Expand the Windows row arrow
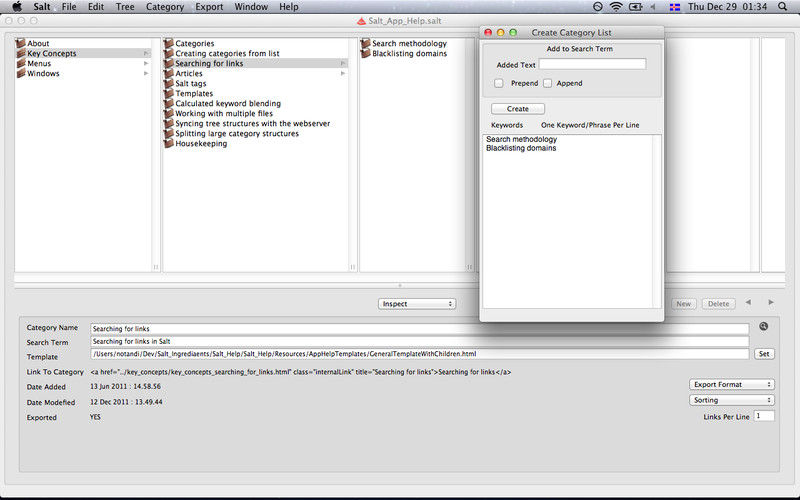This screenshot has width=800, height=500. [x=146, y=73]
